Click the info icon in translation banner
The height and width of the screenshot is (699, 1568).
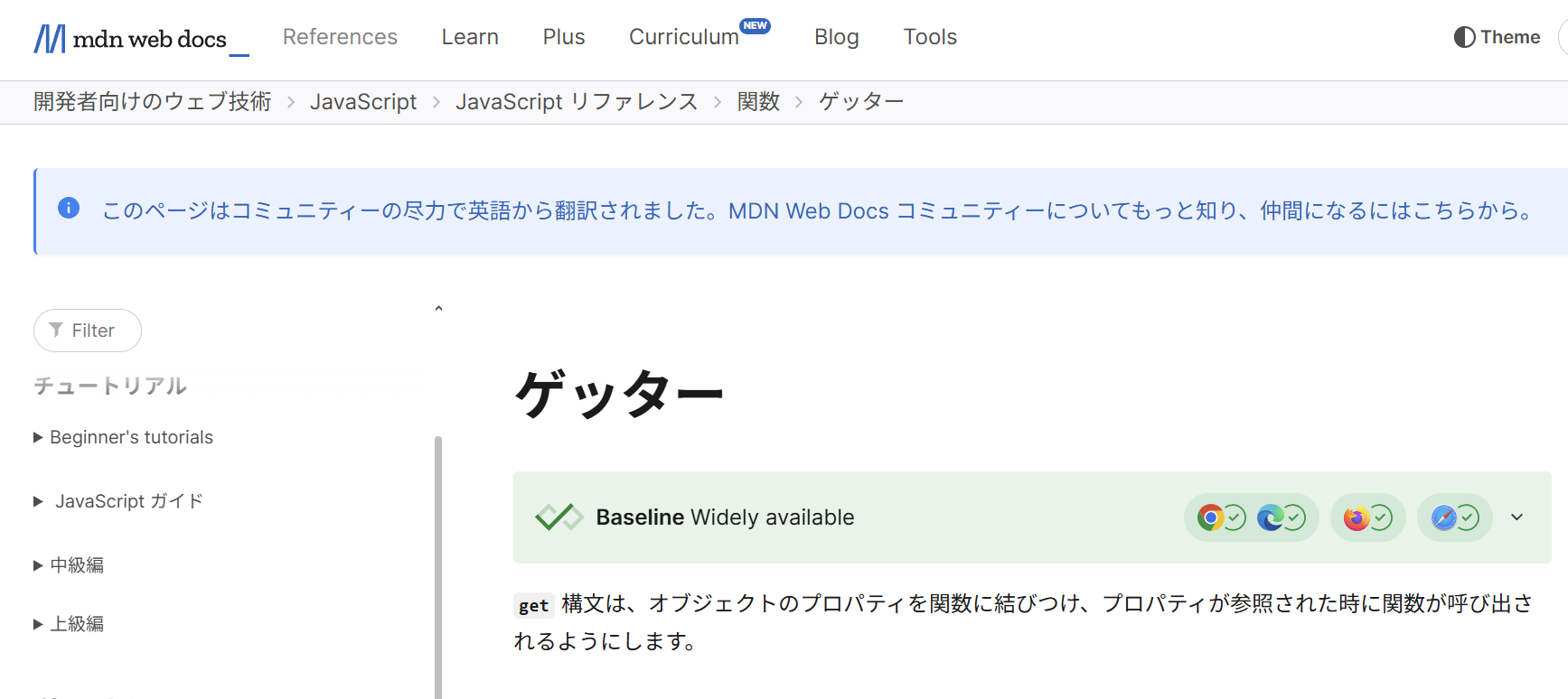[x=69, y=209]
